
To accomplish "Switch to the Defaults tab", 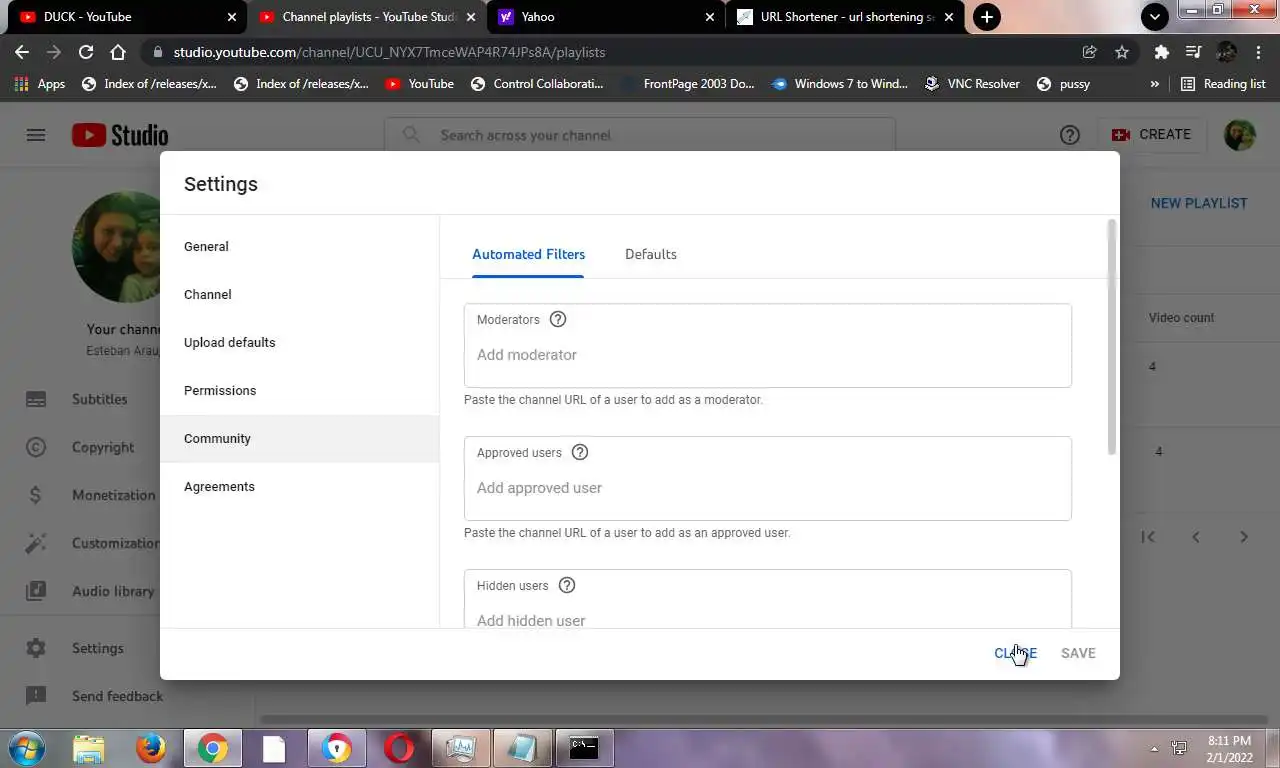I will pos(651,254).
